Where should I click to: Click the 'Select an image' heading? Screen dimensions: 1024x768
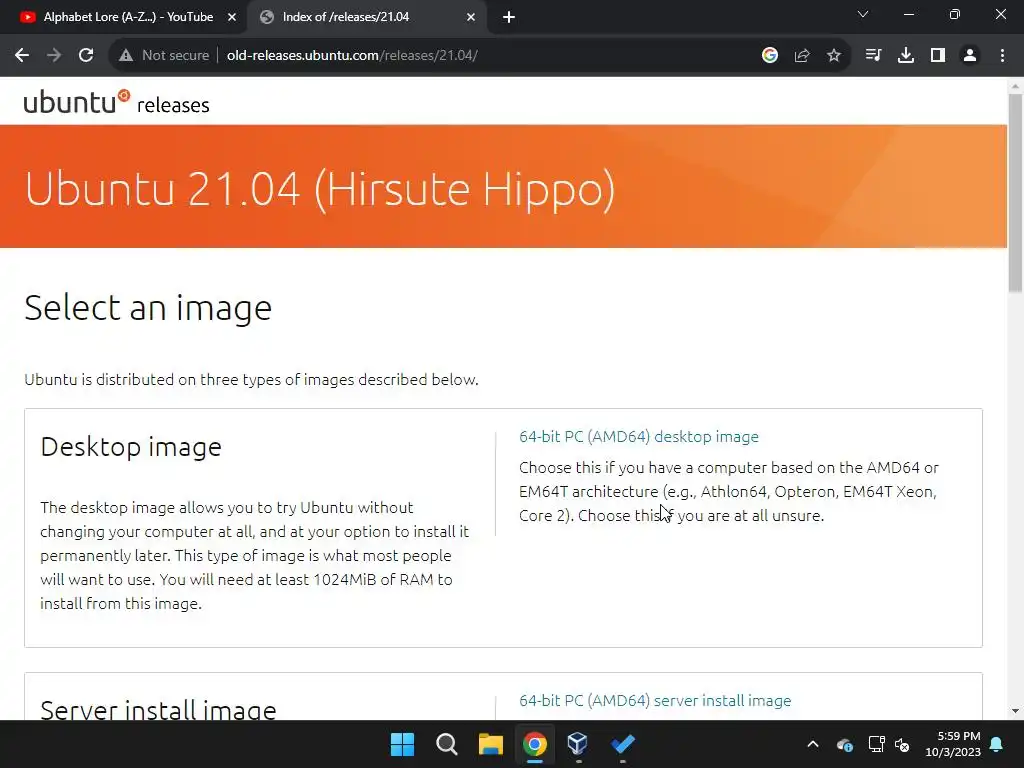click(x=148, y=308)
